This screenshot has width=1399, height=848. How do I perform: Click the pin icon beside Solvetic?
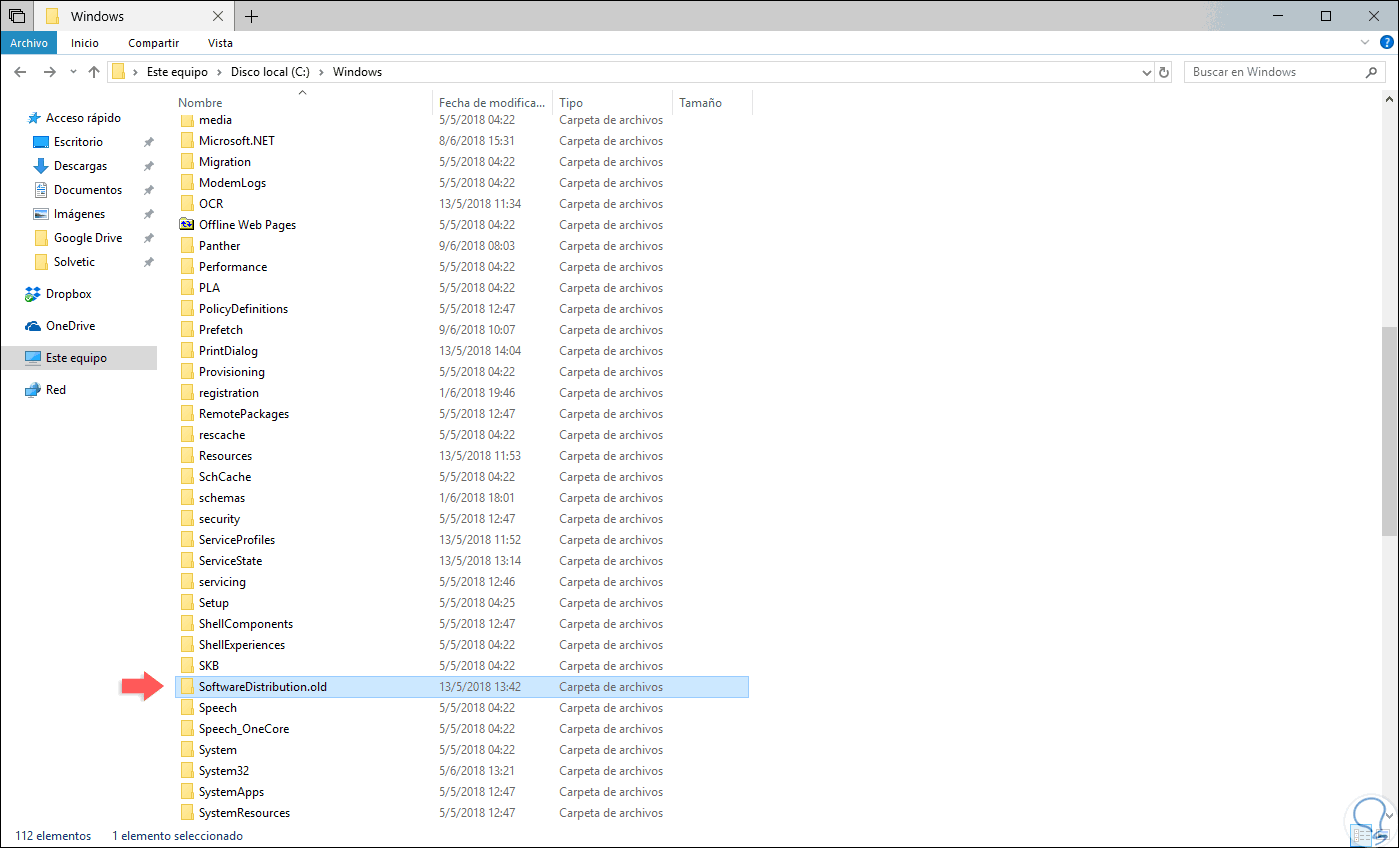(x=148, y=262)
